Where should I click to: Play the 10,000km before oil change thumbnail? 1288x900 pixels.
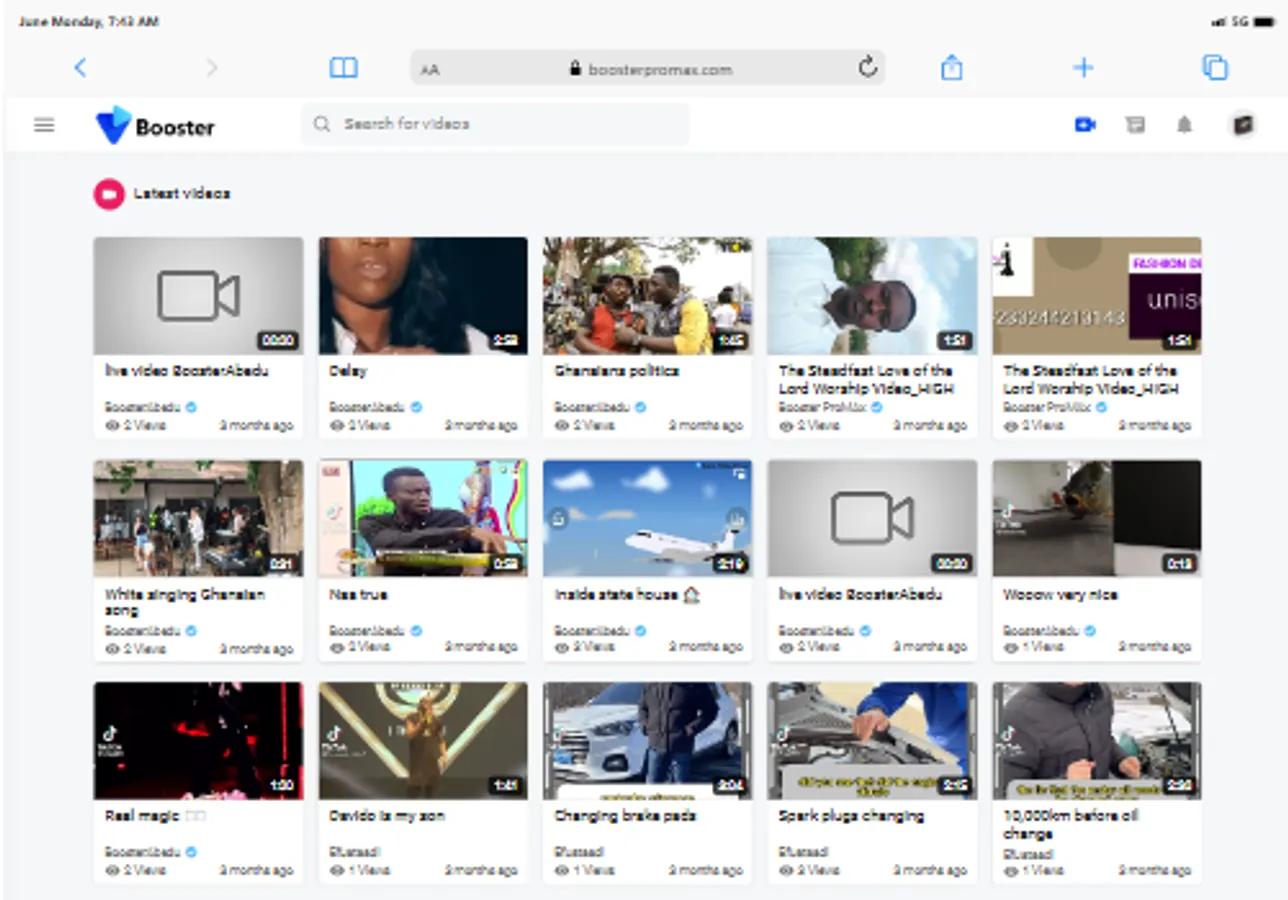click(1097, 741)
